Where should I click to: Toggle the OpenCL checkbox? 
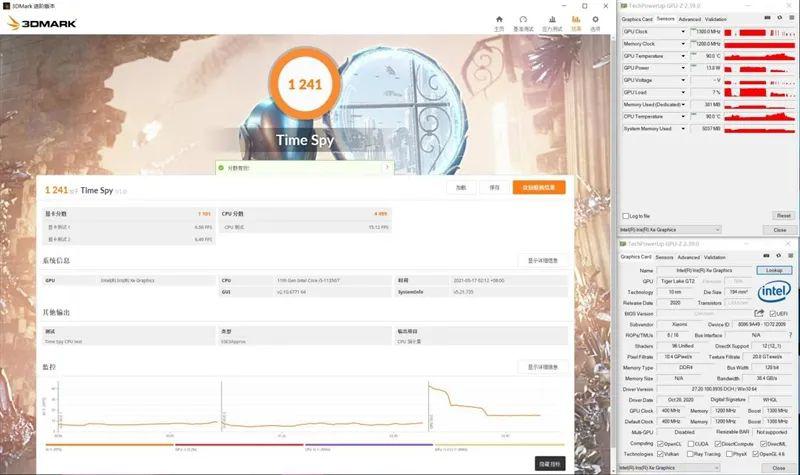[660, 444]
